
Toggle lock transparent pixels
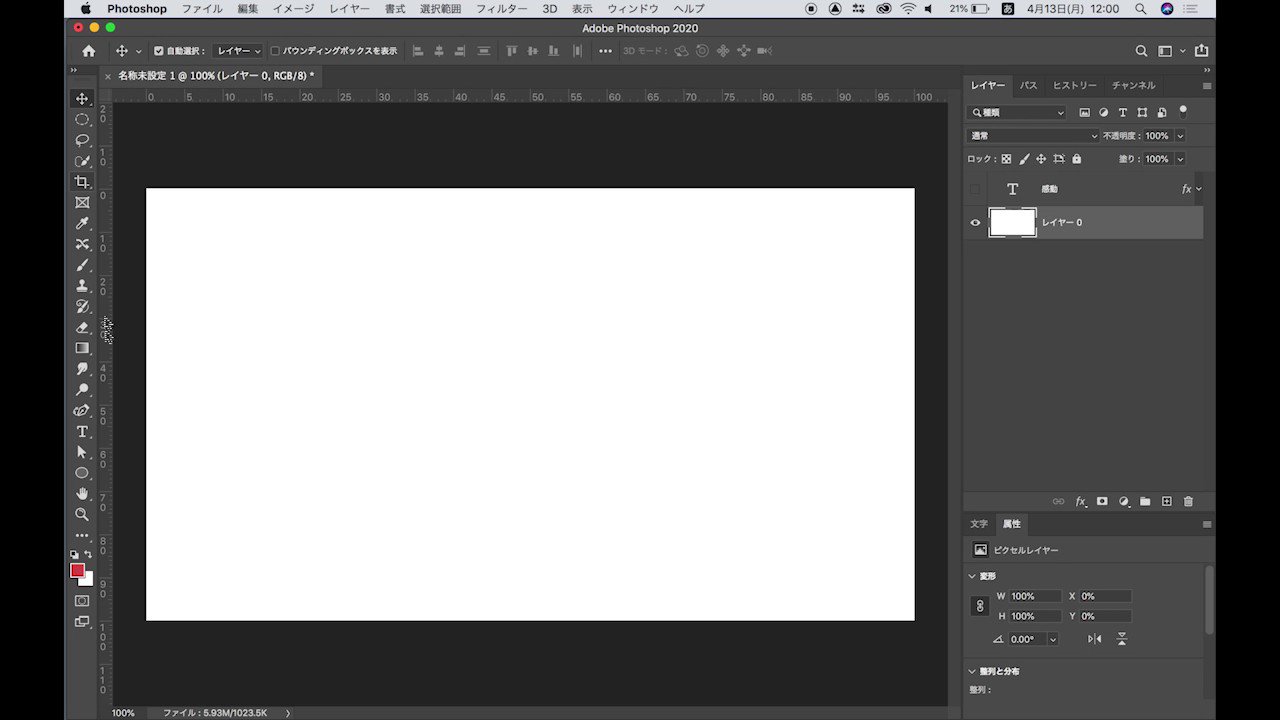[x=1006, y=159]
